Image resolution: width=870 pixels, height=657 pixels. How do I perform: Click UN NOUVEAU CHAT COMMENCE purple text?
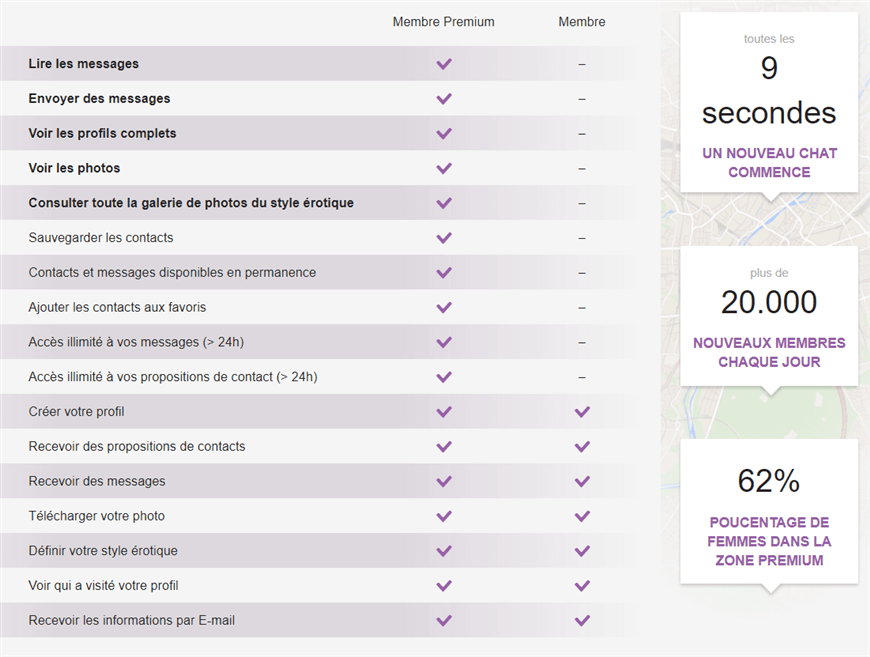pos(769,163)
